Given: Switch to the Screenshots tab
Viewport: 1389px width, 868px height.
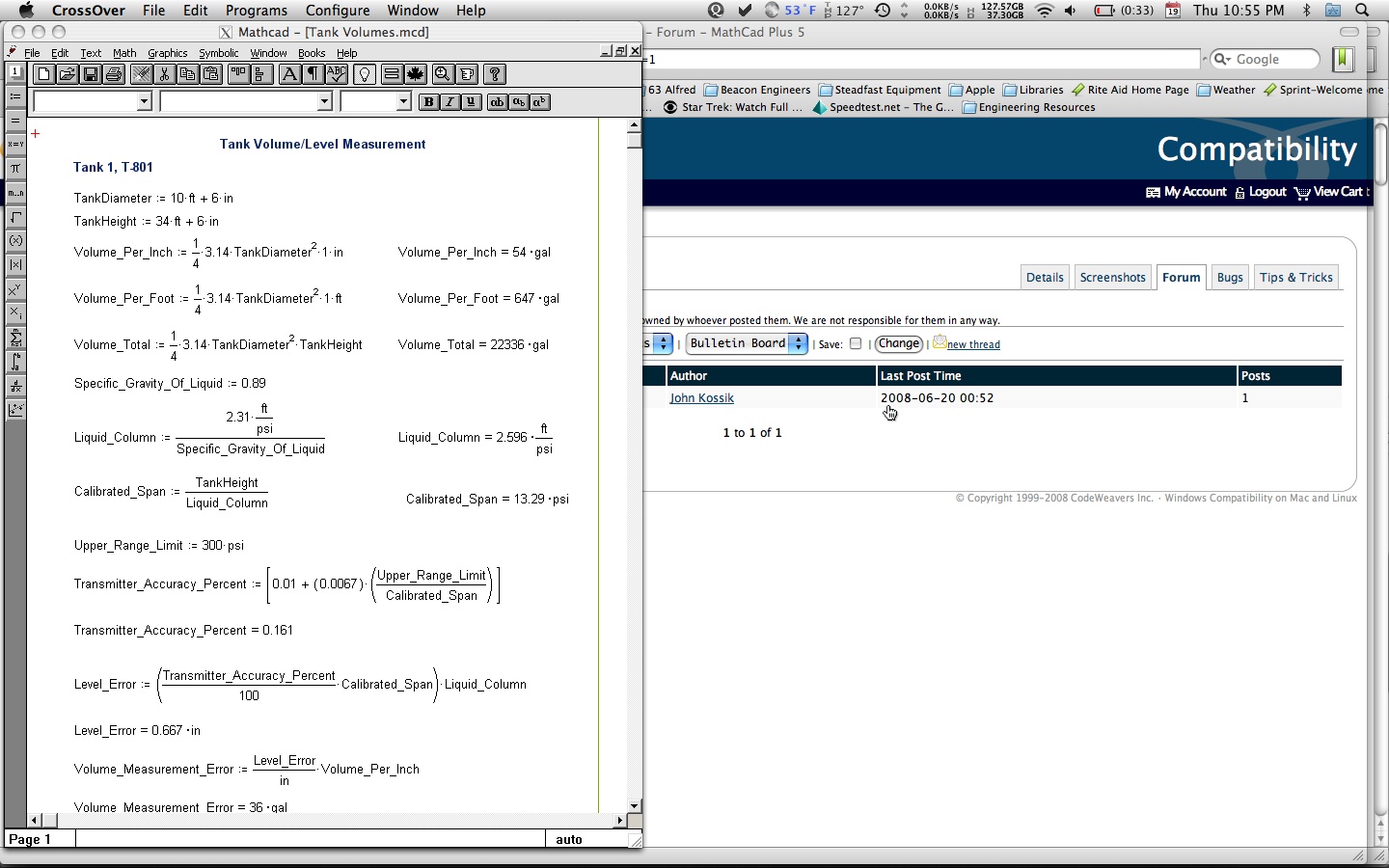Looking at the screenshot, I should point(1112,277).
